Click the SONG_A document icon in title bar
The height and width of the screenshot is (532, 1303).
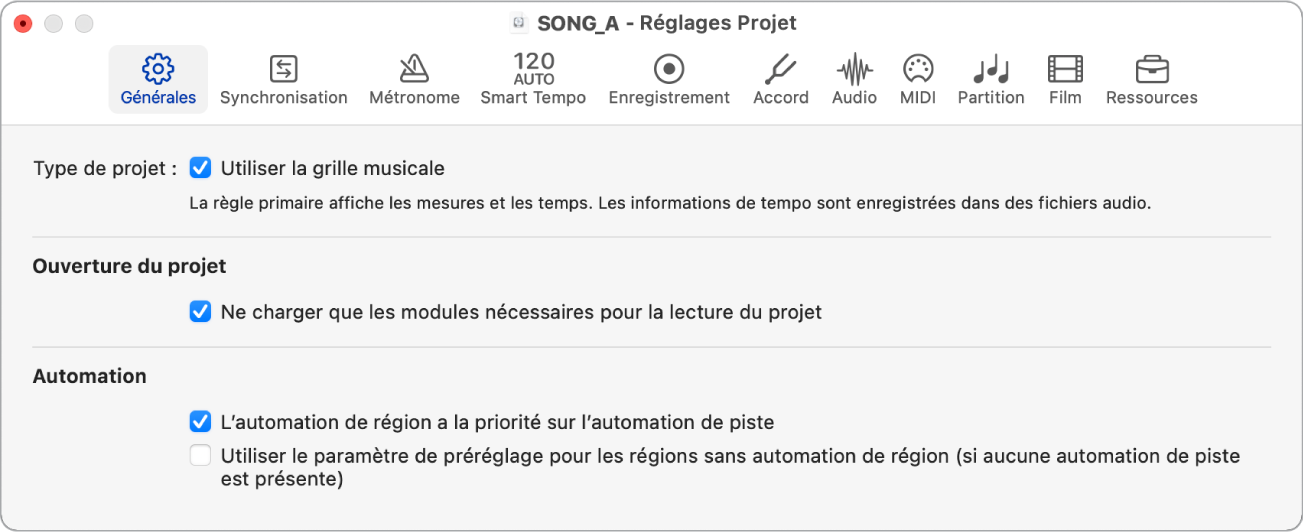[x=518, y=22]
